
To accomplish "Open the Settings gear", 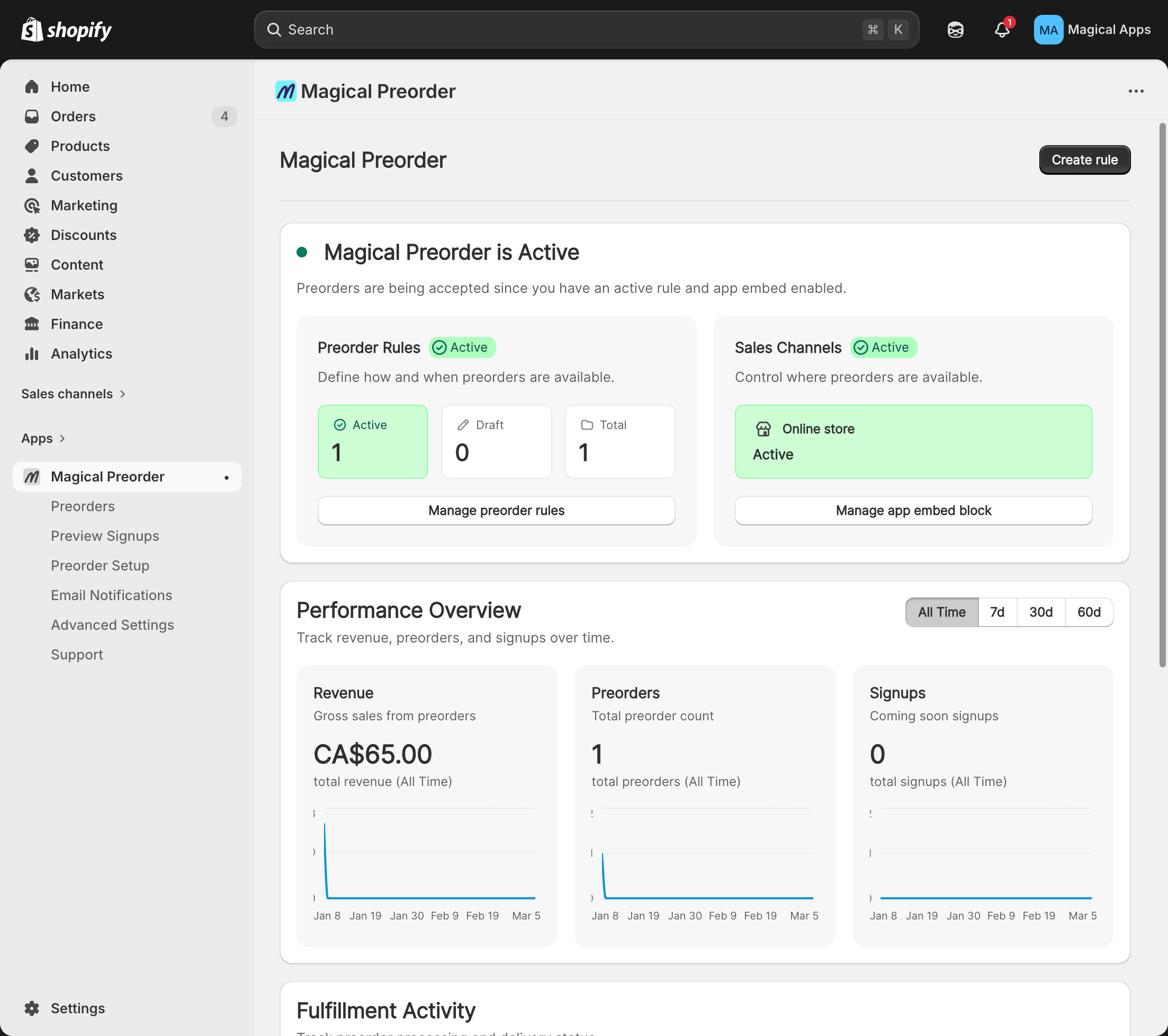I will (x=32, y=1008).
